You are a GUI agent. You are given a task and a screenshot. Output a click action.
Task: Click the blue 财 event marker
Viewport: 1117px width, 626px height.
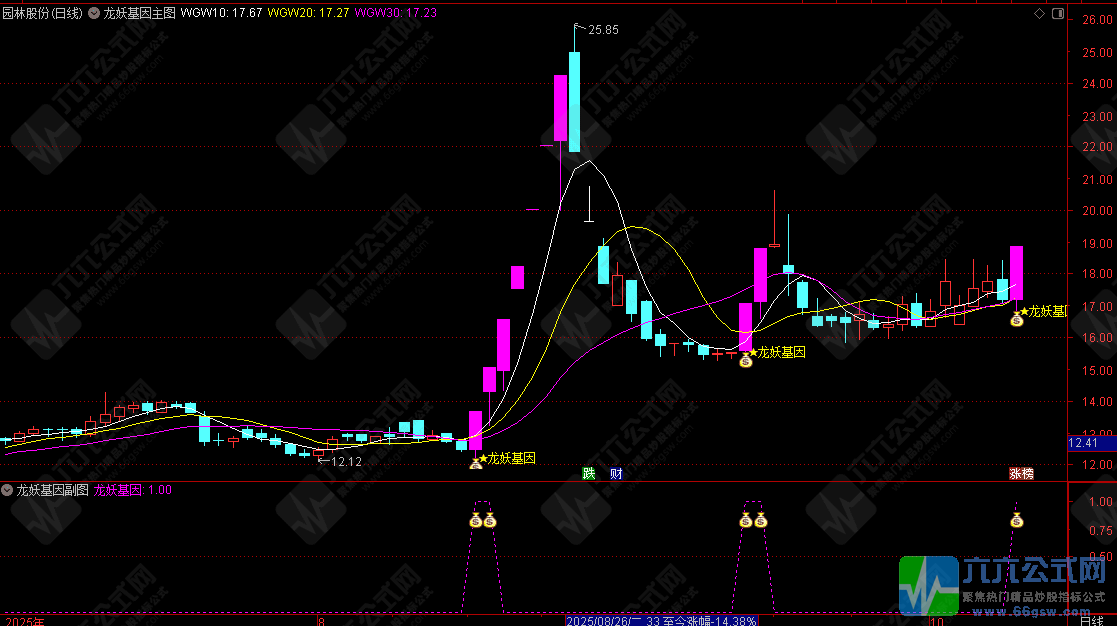point(616,473)
